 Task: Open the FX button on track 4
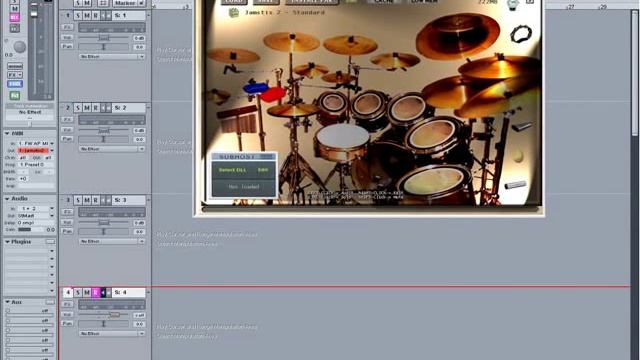(67, 304)
